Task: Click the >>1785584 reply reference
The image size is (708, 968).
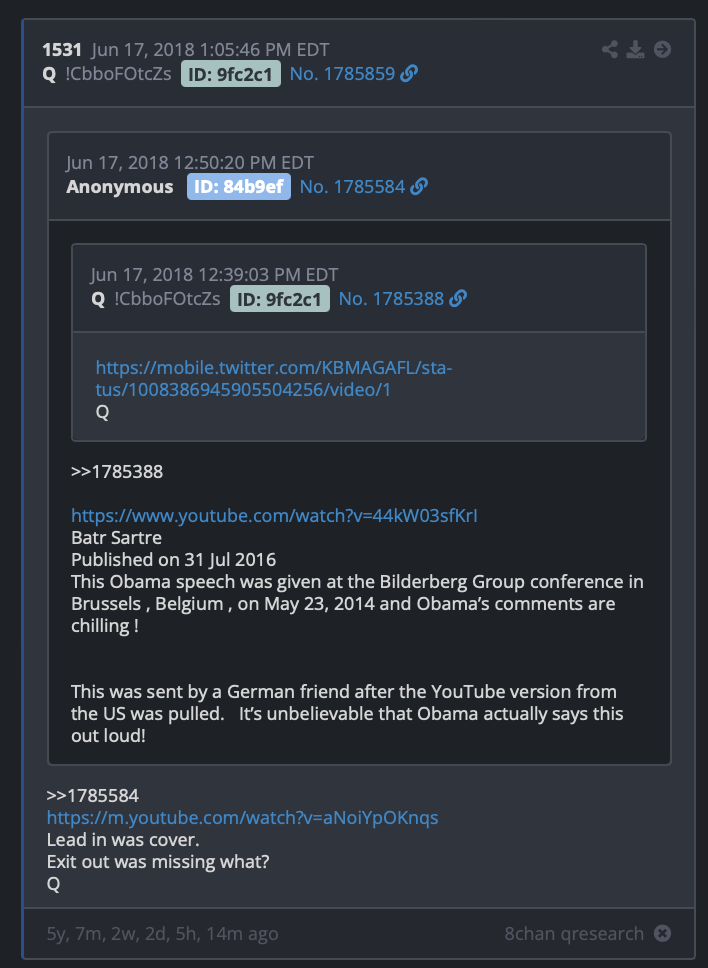Action: coord(93,796)
